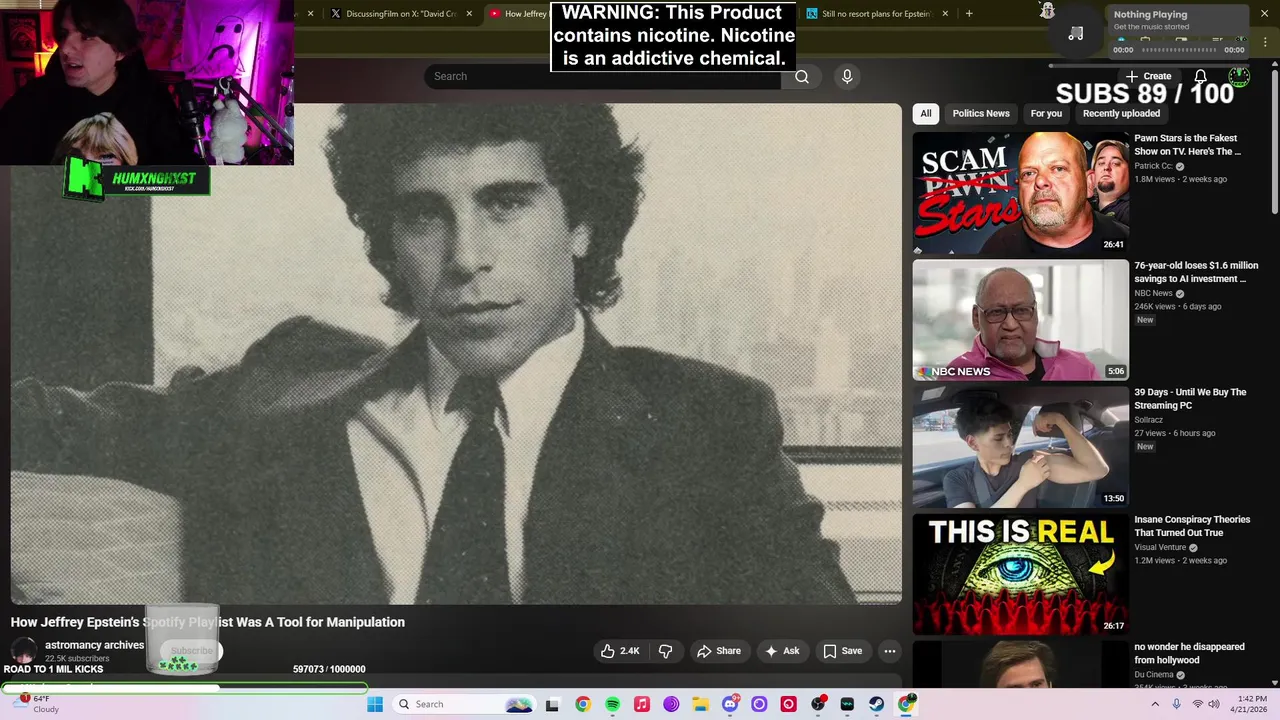The width and height of the screenshot is (1280, 720).
Task: Click the YouTube account avatar icon
Action: click(1239, 76)
